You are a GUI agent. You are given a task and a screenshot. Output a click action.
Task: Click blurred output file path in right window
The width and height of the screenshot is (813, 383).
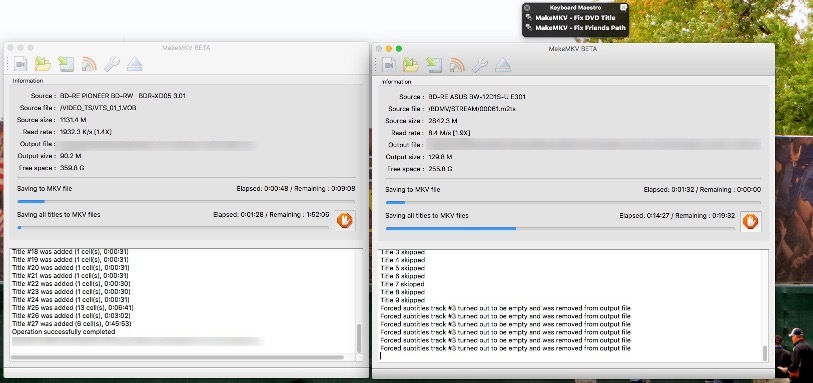594,145
